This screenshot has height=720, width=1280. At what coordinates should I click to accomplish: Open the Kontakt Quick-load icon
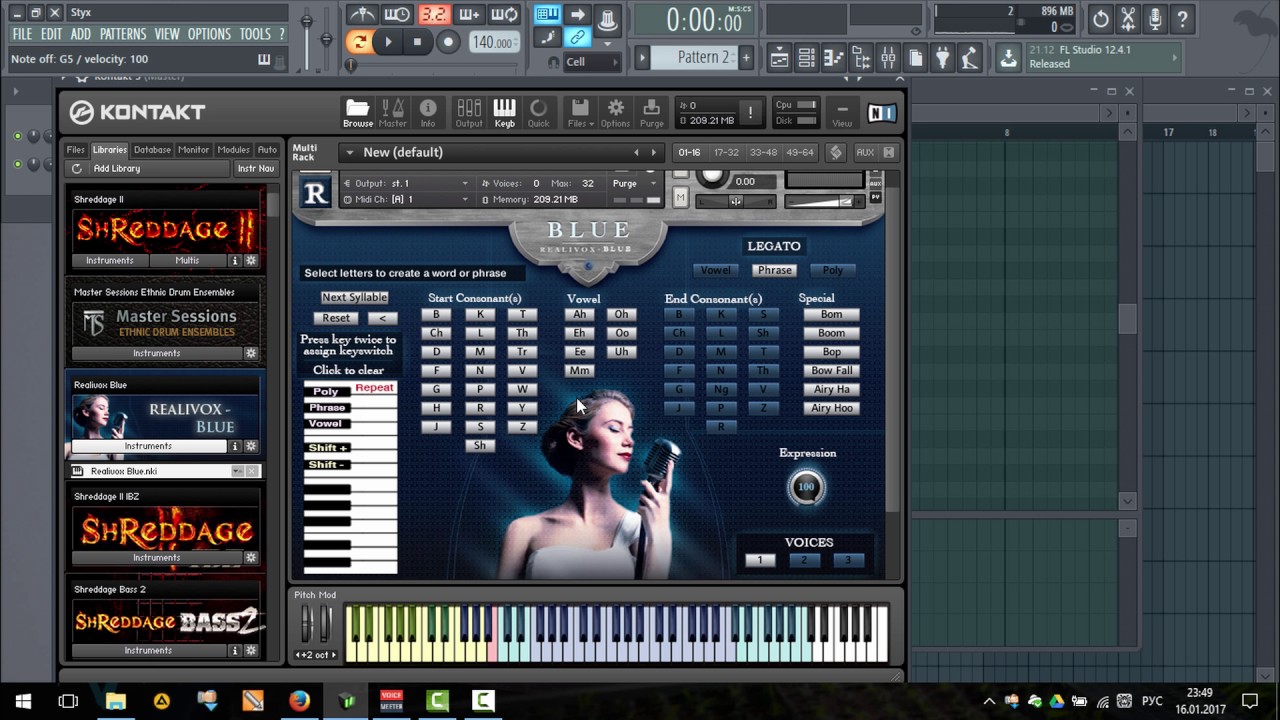click(538, 113)
